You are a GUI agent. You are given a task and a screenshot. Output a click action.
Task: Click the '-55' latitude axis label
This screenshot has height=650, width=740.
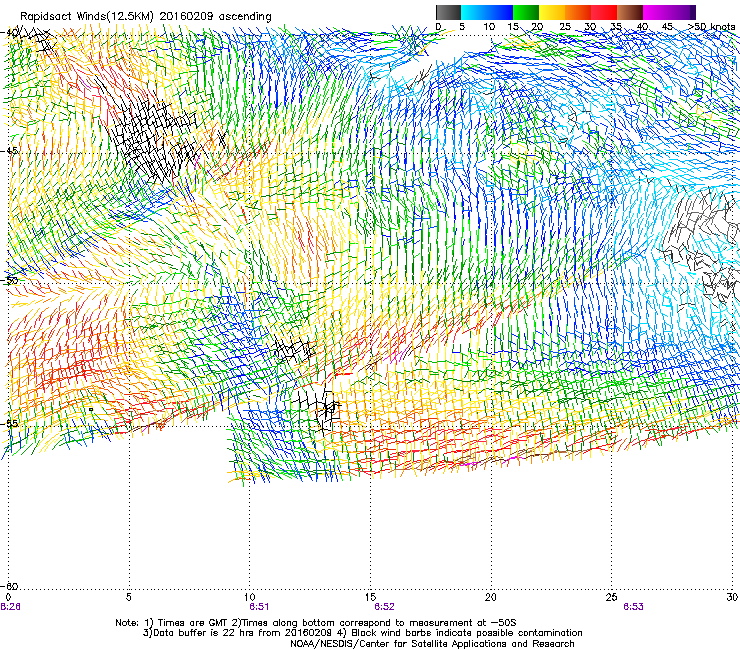pyautogui.click(x=10, y=423)
